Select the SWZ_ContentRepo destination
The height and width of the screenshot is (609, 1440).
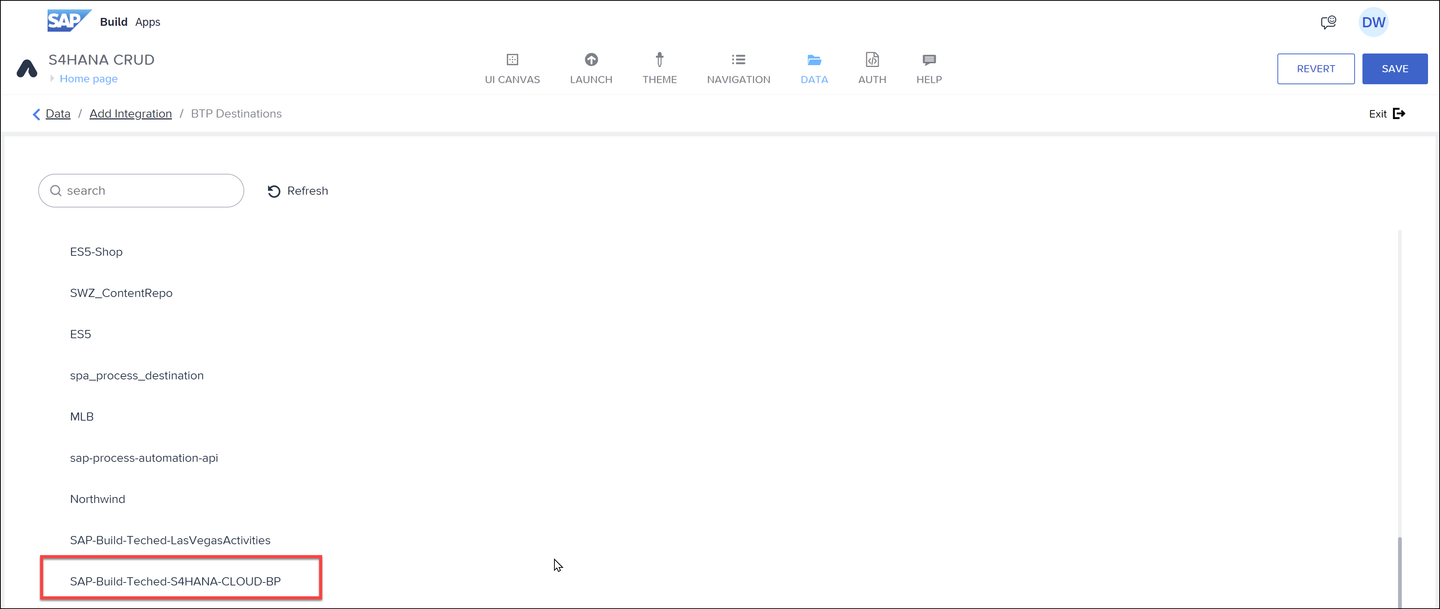click(121, 293)
